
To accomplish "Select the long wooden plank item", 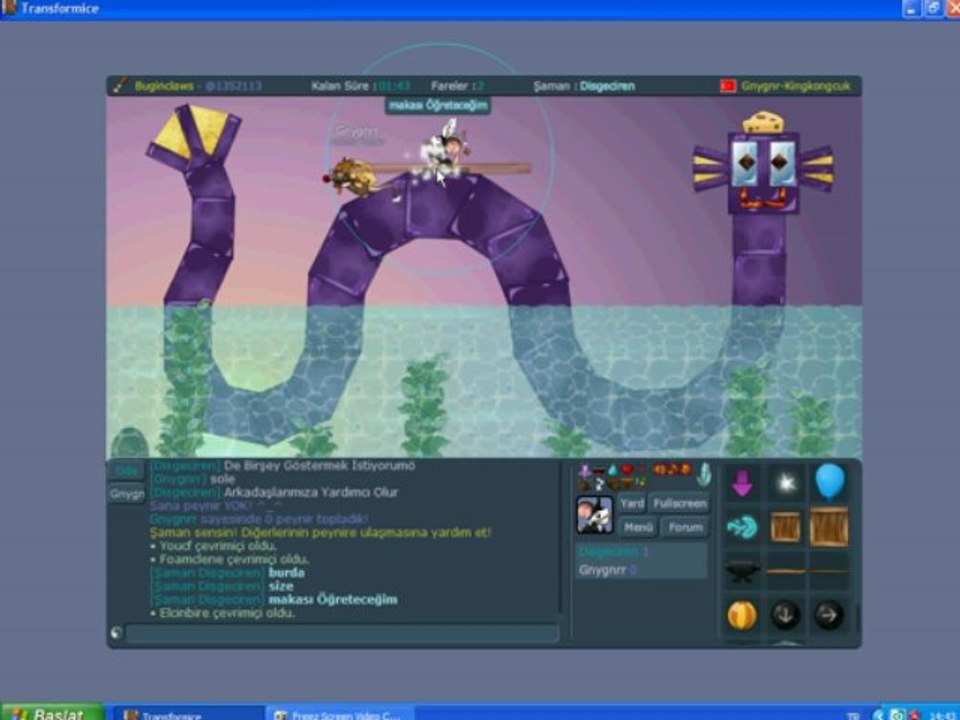I will (829, 572).
